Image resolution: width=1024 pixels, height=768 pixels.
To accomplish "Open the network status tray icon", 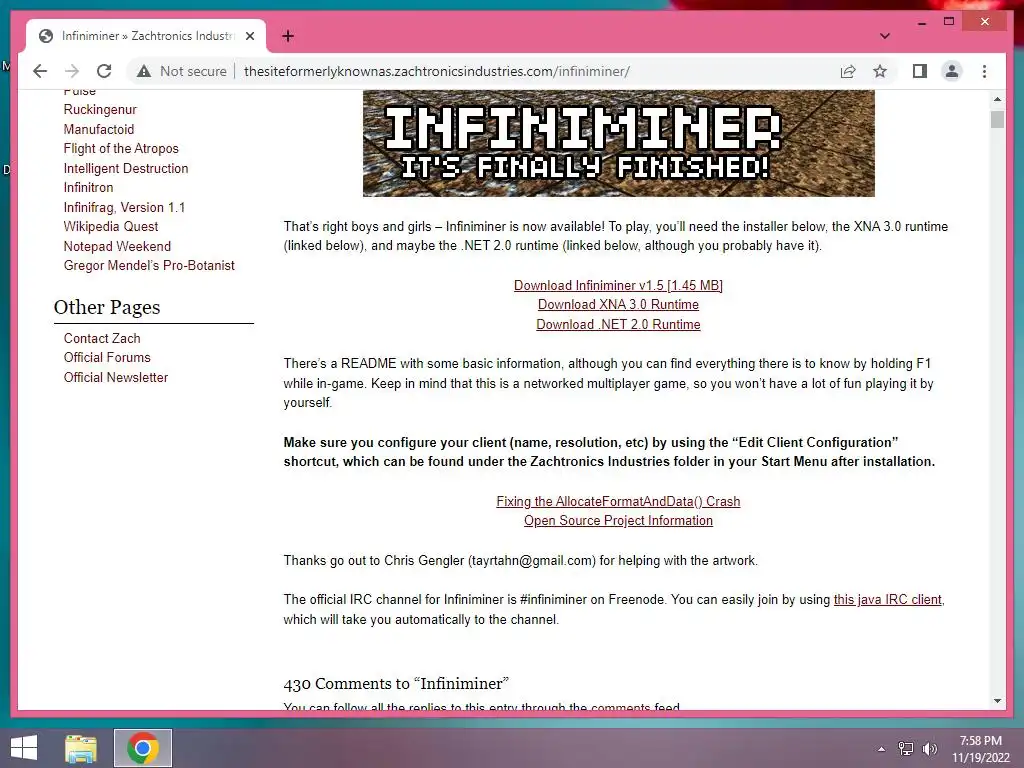I will click(x=905, y=749).
